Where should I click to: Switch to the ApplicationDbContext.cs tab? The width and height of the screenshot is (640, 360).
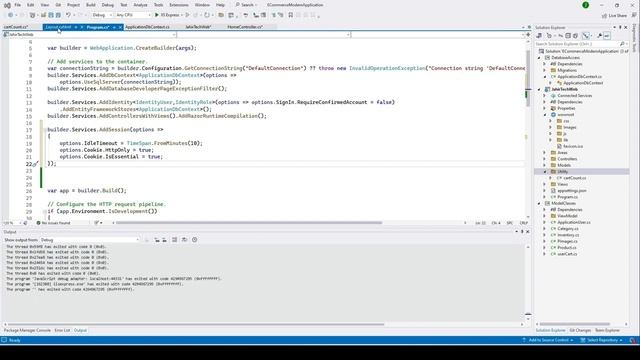(x=147, y=27)
